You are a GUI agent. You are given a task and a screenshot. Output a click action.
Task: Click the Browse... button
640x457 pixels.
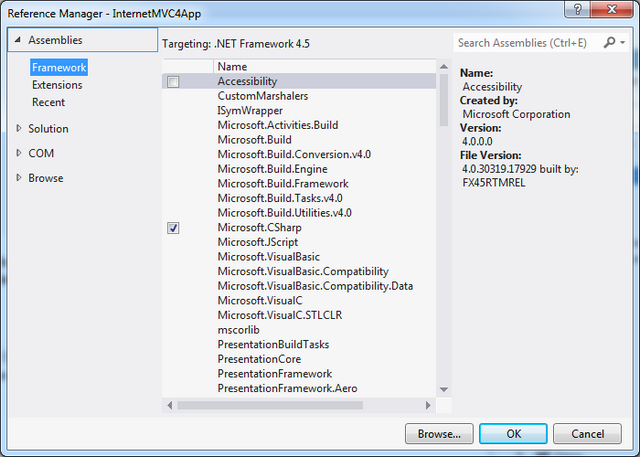click(x=439, y=433)
